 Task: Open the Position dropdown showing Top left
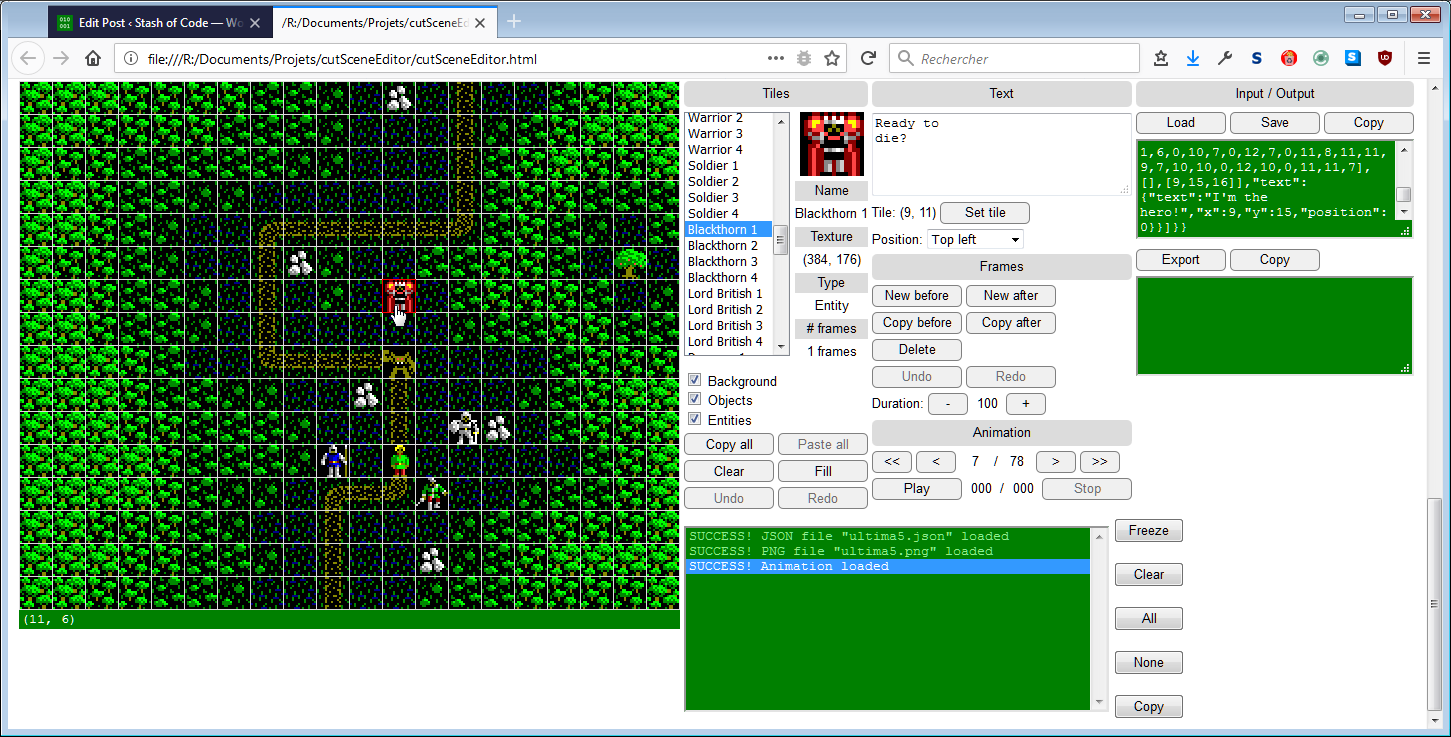click(975, 239)
